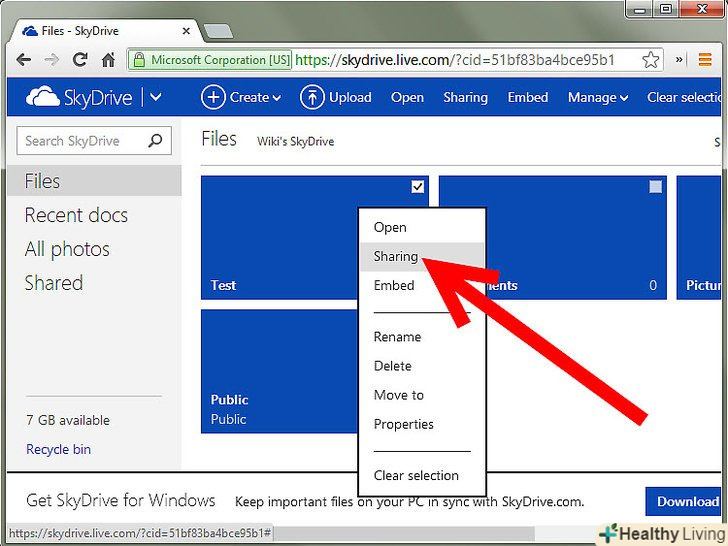
Task: Choose Delete in the context menu
Action: pos(422,366)
